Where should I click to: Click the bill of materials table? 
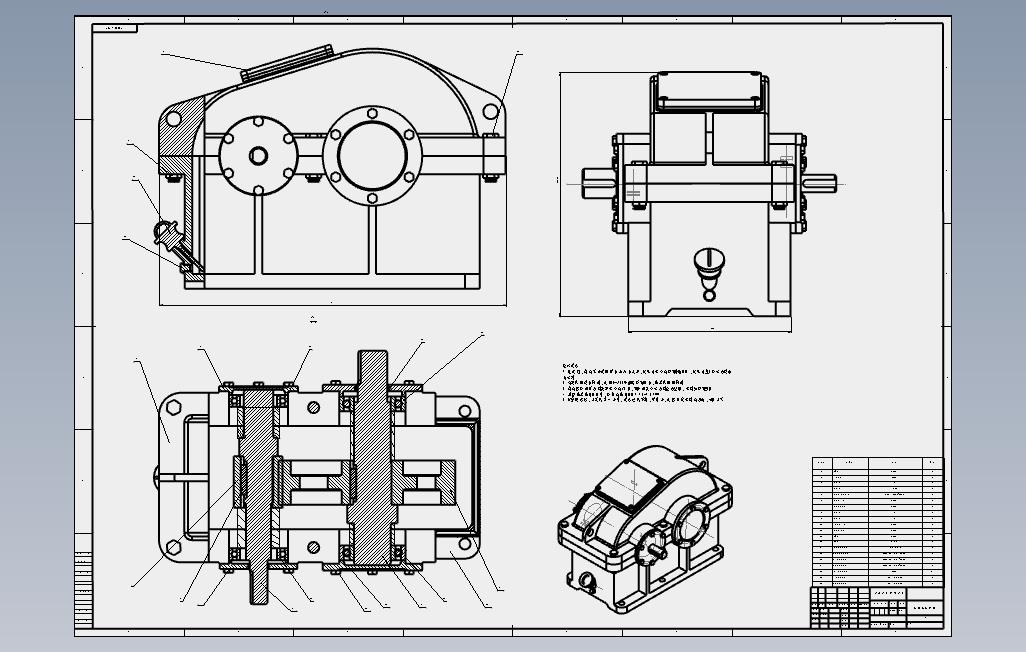(877, 522)
